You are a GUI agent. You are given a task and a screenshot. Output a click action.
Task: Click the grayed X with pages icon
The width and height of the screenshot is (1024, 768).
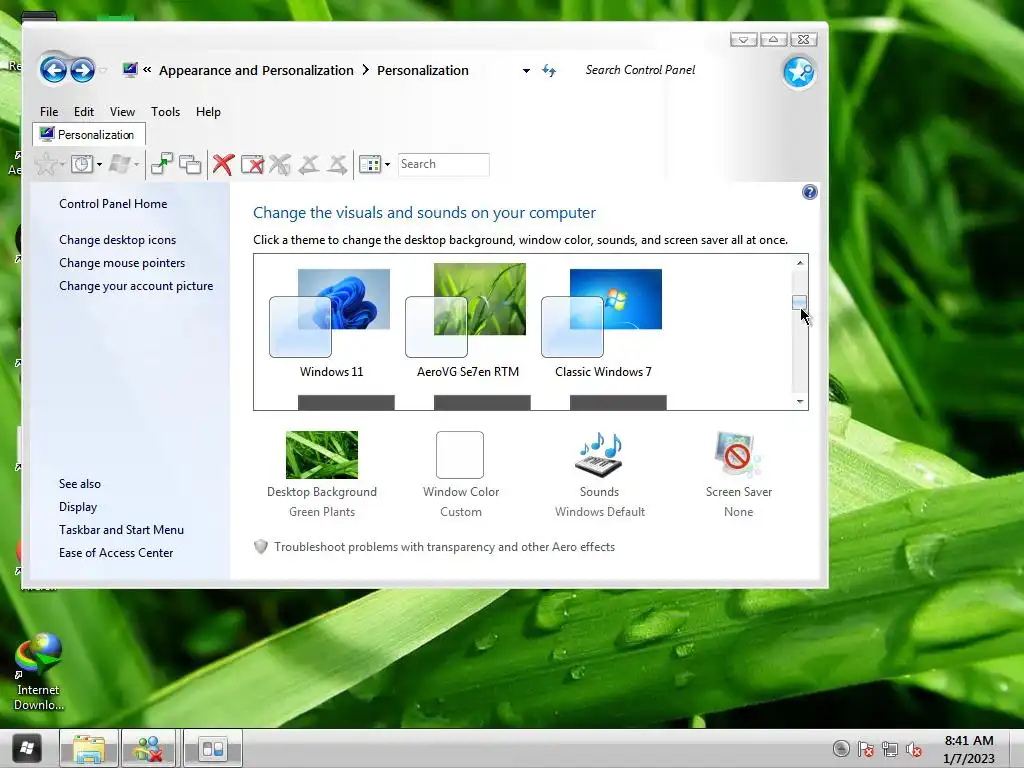pyautogui.click(x=280, y=164)
